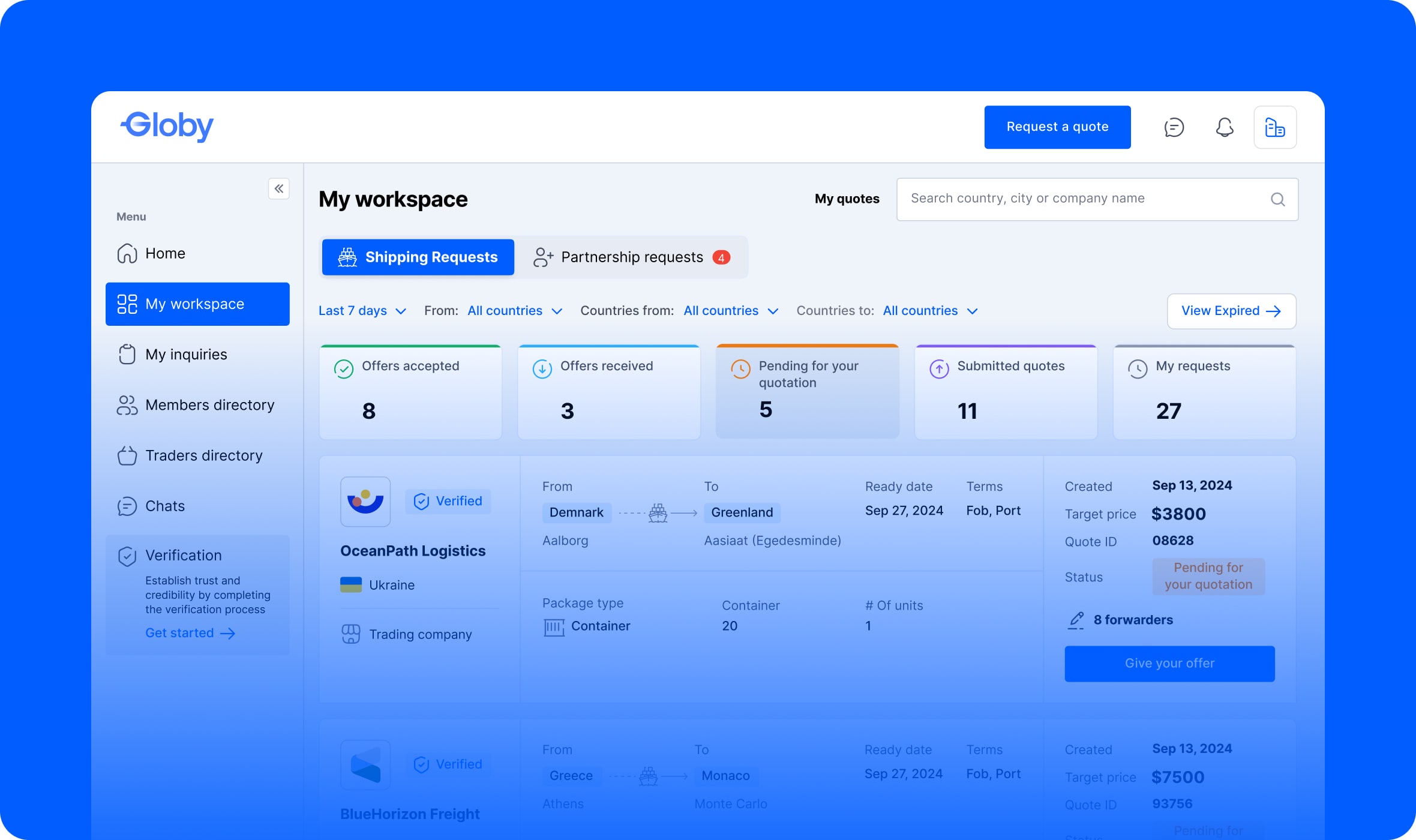Click the Offers accepted checkmark icon
The height and width of the screenshot is (840, 1416).
pyautogui.click(x=343, y=369)
